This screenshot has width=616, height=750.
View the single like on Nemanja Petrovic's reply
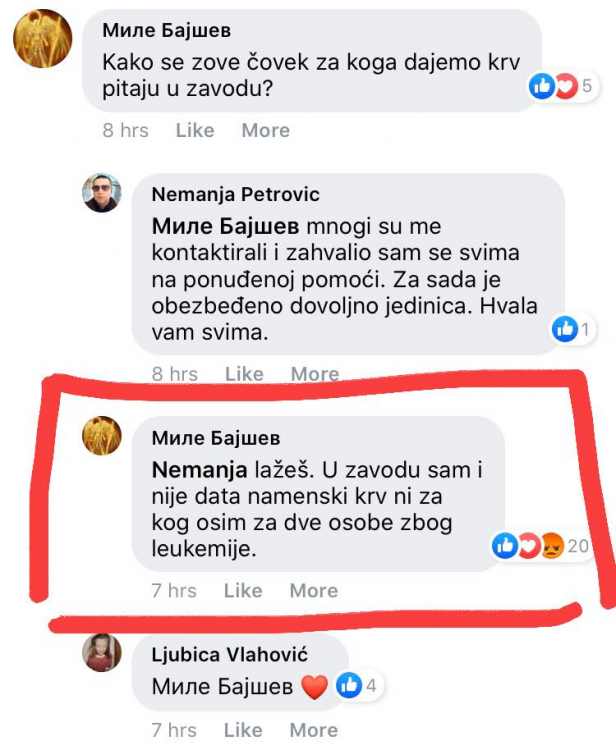pos(573,328)
